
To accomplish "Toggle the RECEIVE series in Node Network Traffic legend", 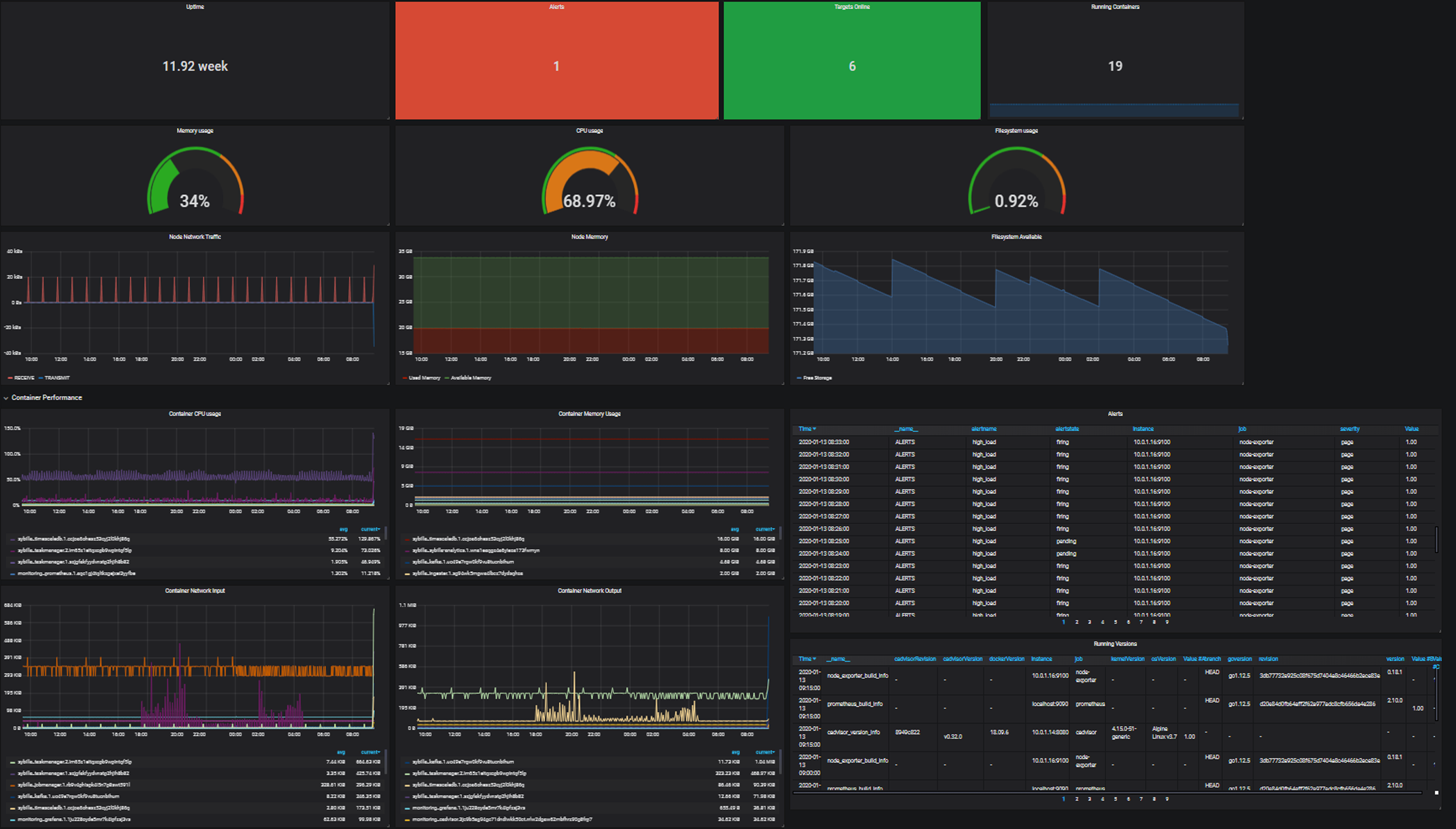I will point(24,378).
